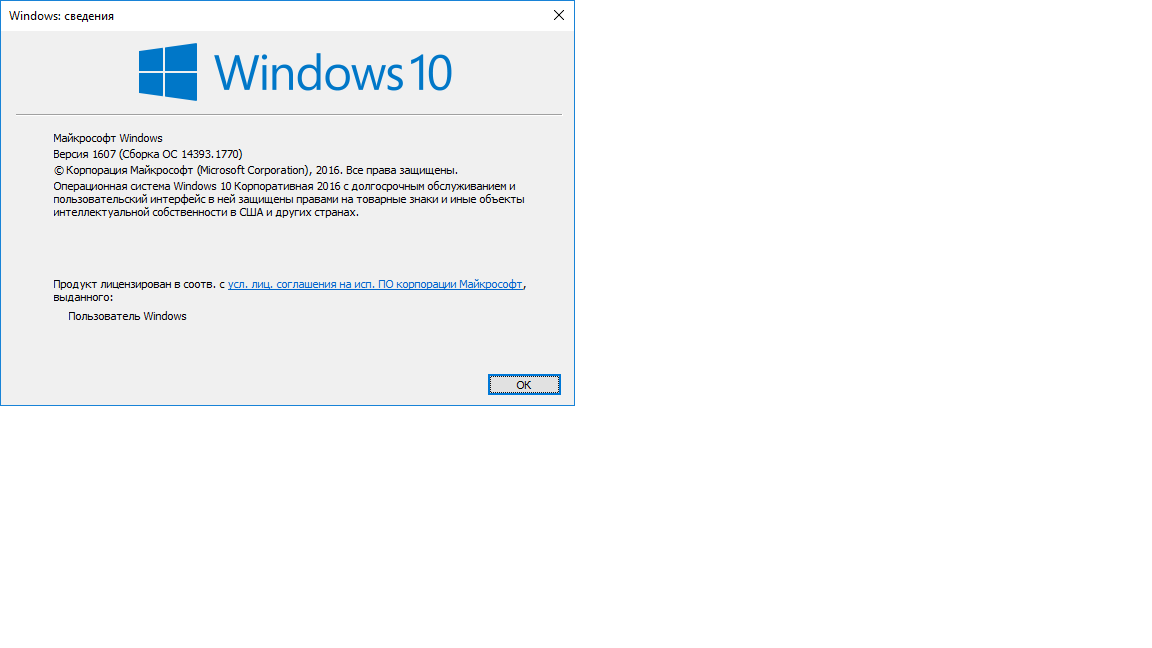The width and height of the screenshot is (1152, 648).
Task: Click the OK button
Action: pos(524,384)
